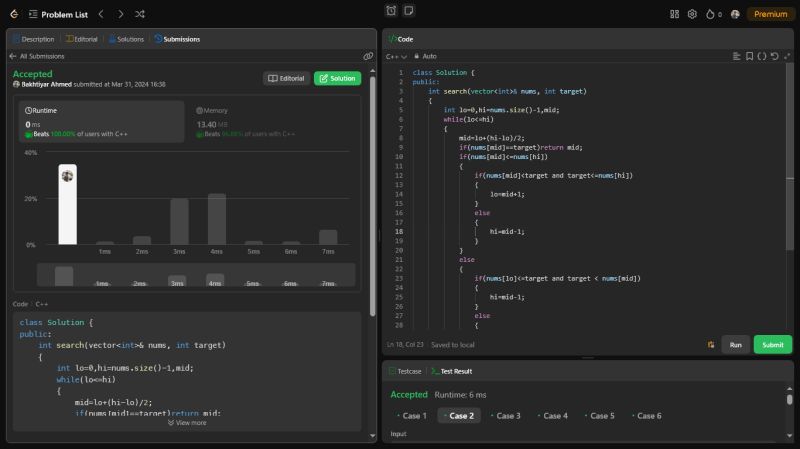Expand View more under submitted code
This screenshot has height=449, width=800.
(x=187, y=422)
